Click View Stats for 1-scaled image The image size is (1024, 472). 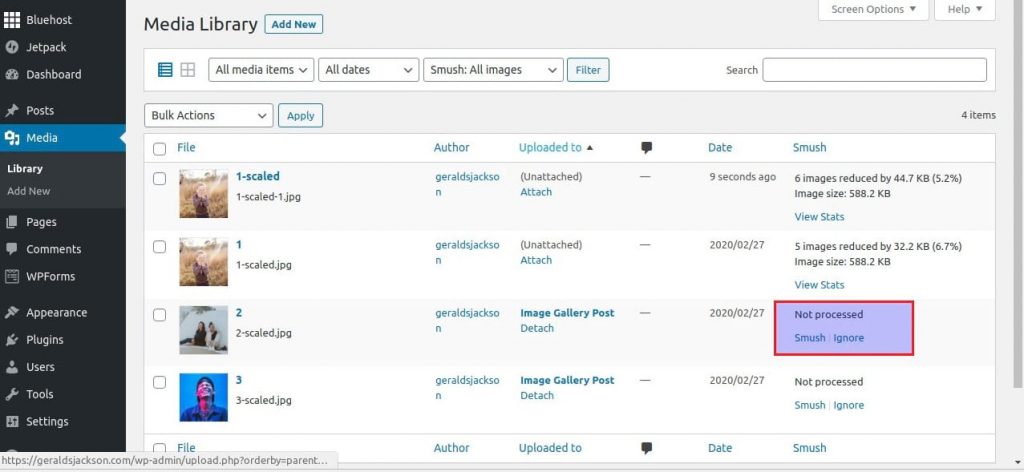(x=819, y=217)
